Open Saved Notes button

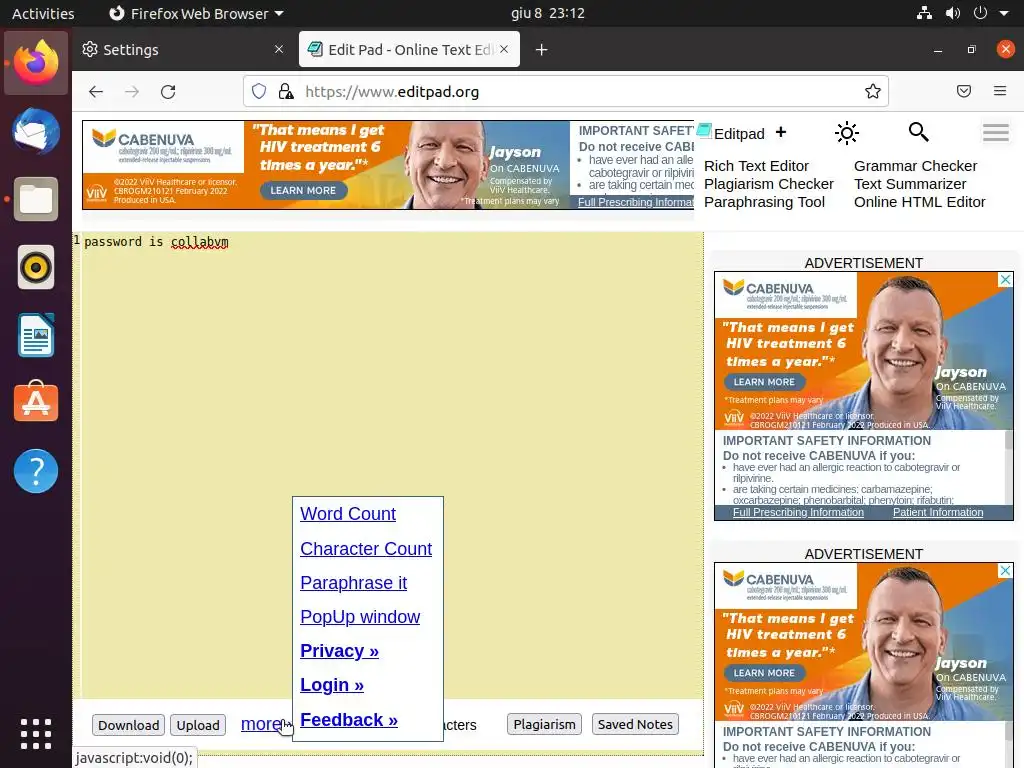click(x=635, y=724)
